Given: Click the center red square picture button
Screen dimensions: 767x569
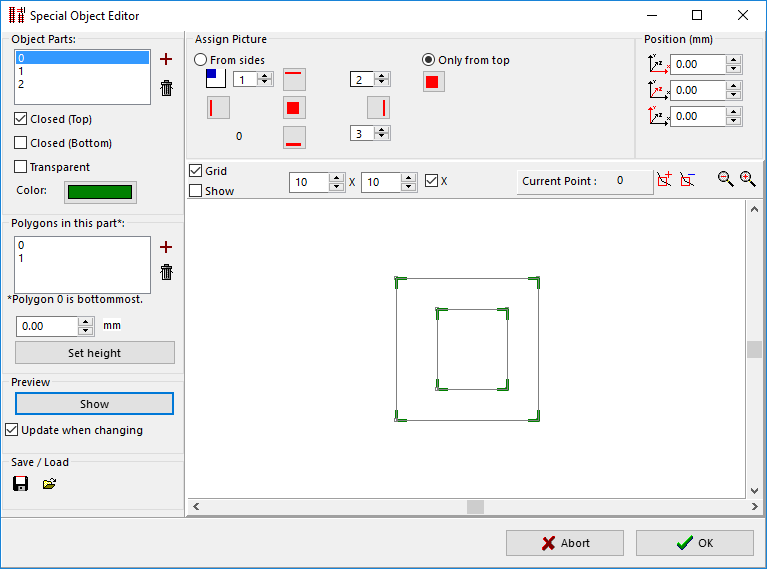Looking at the screenshot, I should click(x=294, y=108).
